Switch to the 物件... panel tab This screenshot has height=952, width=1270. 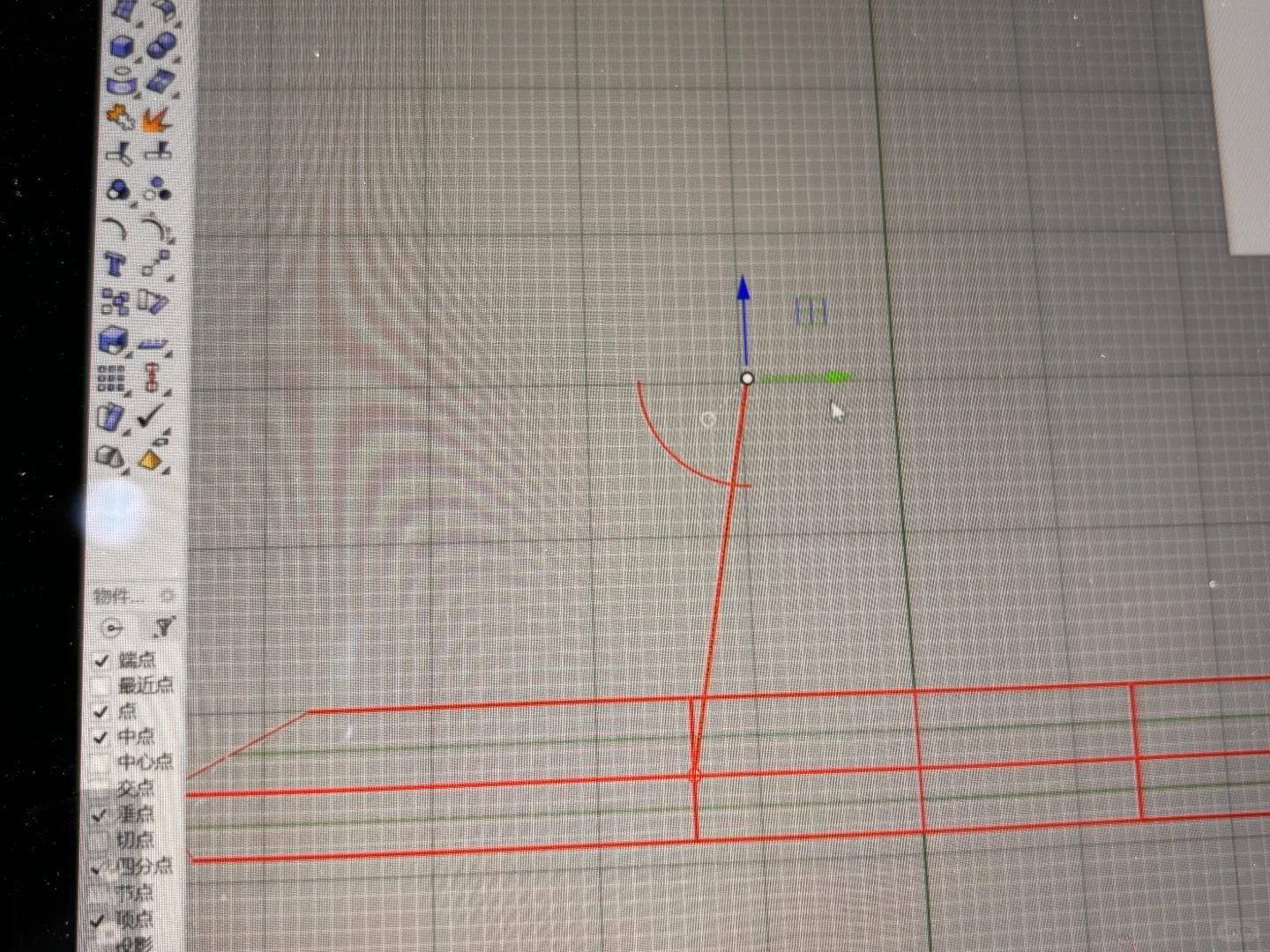tap(119, 597)
